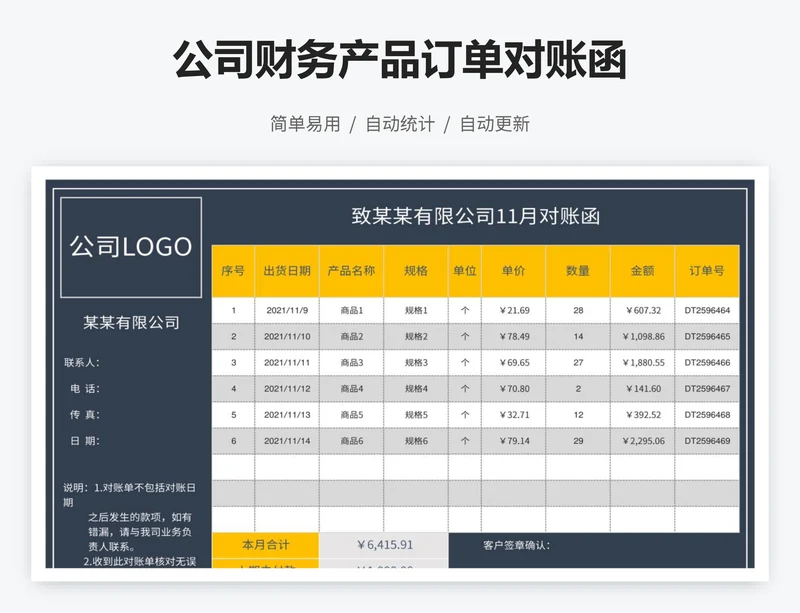The height and width of the screenshot is (613, 800).
Task: Click quantity 28 in the 商品1 row
Action: point(578,310)
